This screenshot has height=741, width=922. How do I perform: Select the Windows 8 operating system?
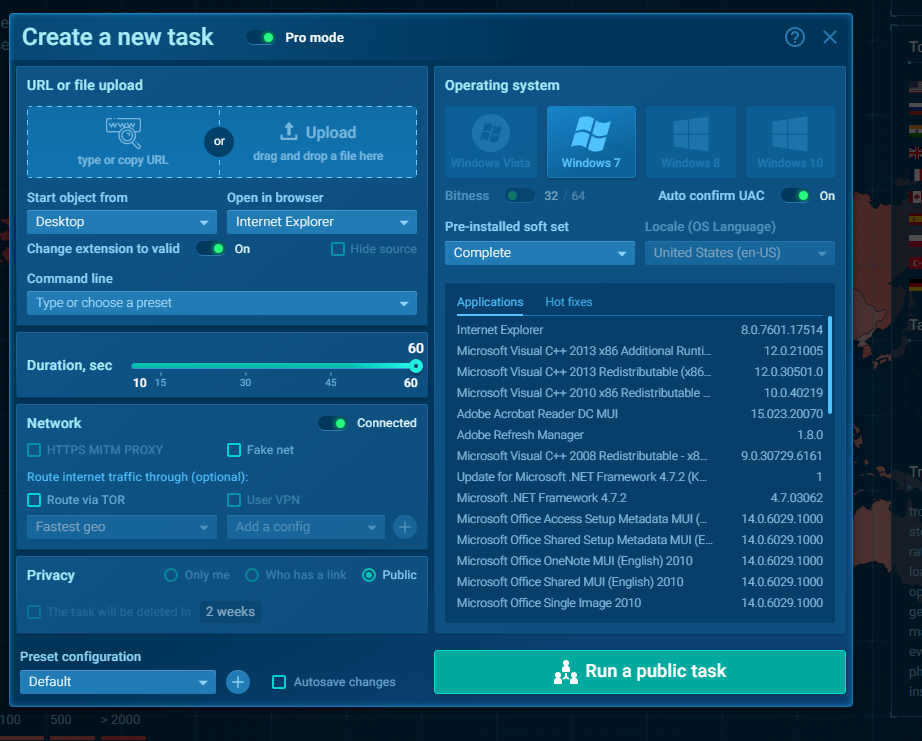coord(690,142)
